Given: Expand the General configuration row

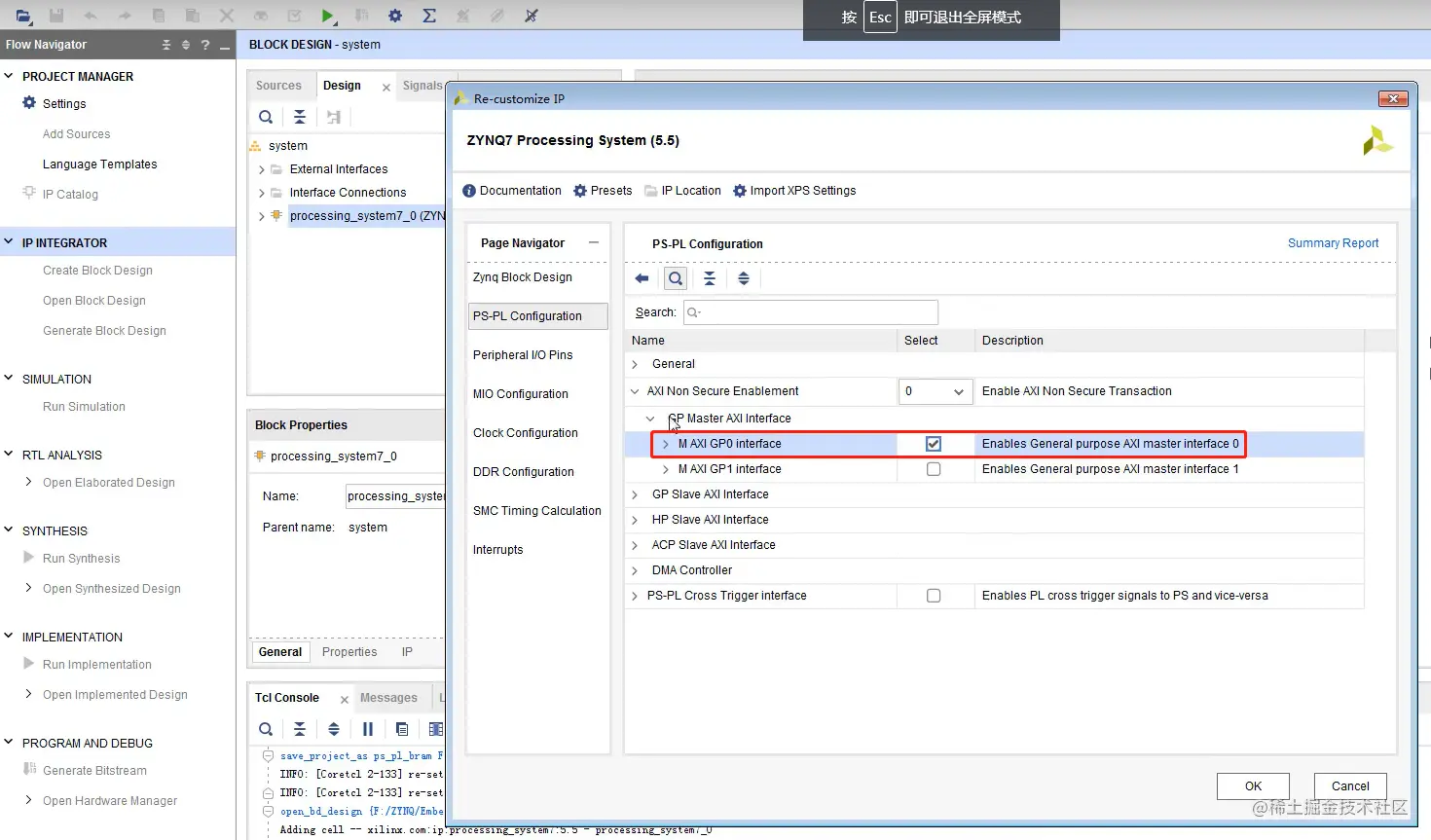Looking at the screenshot, I should (635, 364).
